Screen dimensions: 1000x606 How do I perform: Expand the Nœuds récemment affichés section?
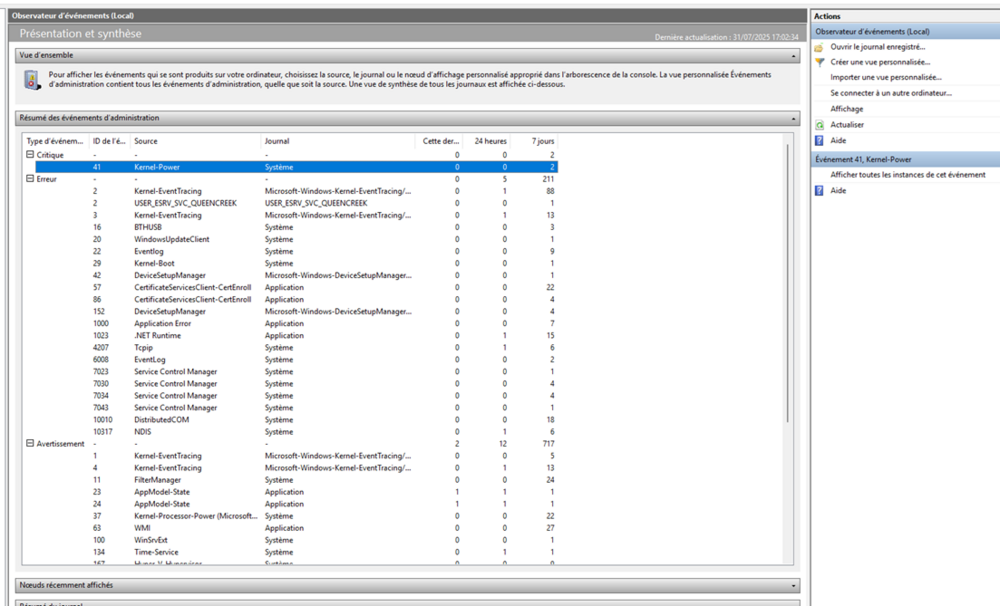coord(795,585)
